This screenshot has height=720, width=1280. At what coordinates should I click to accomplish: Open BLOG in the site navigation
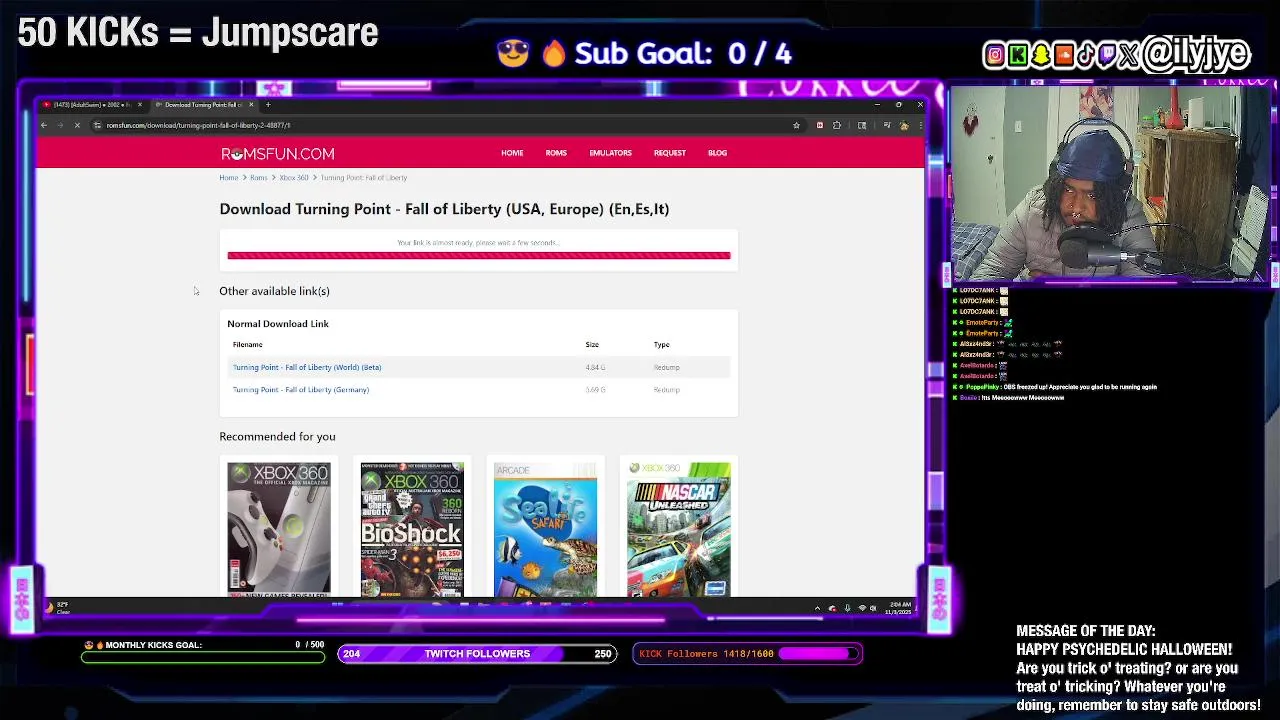pos(717,153)
